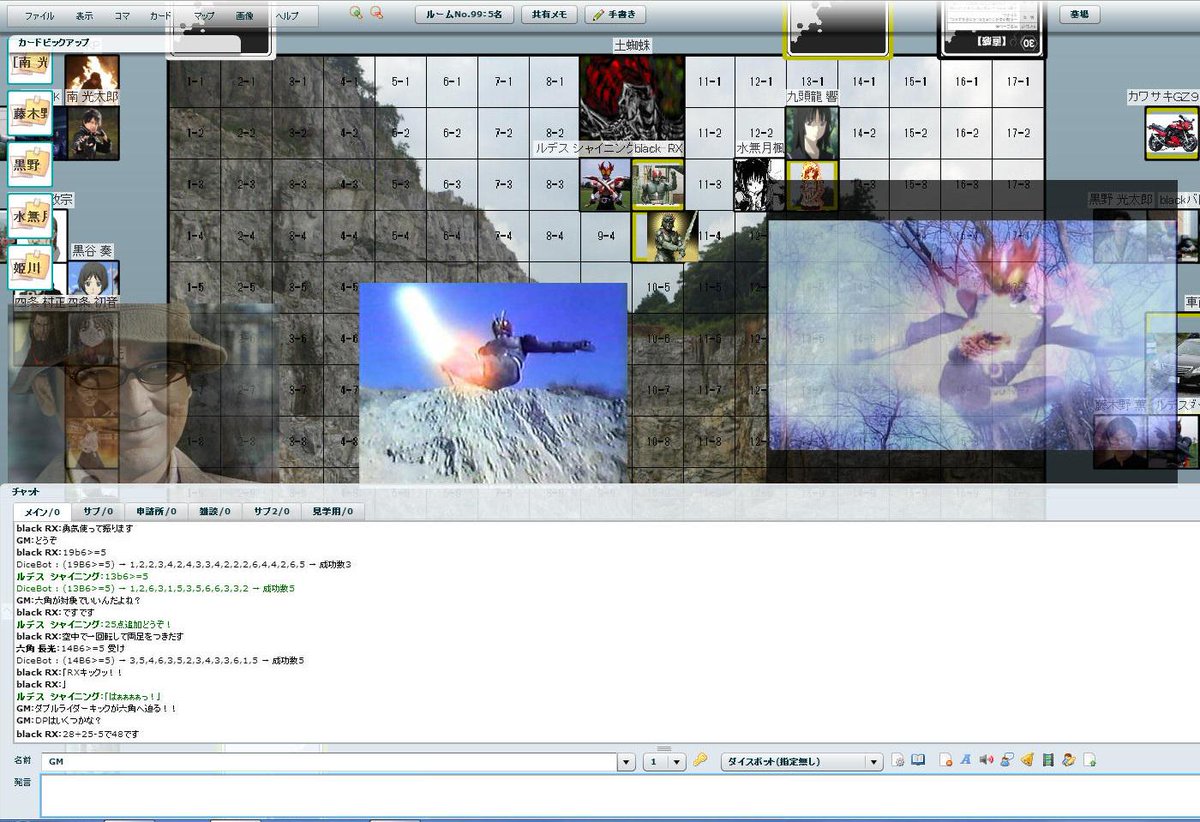The width and height of the screenshot is (1200, 822).
Task: Click the speaker sound icon
Action: 987,760
